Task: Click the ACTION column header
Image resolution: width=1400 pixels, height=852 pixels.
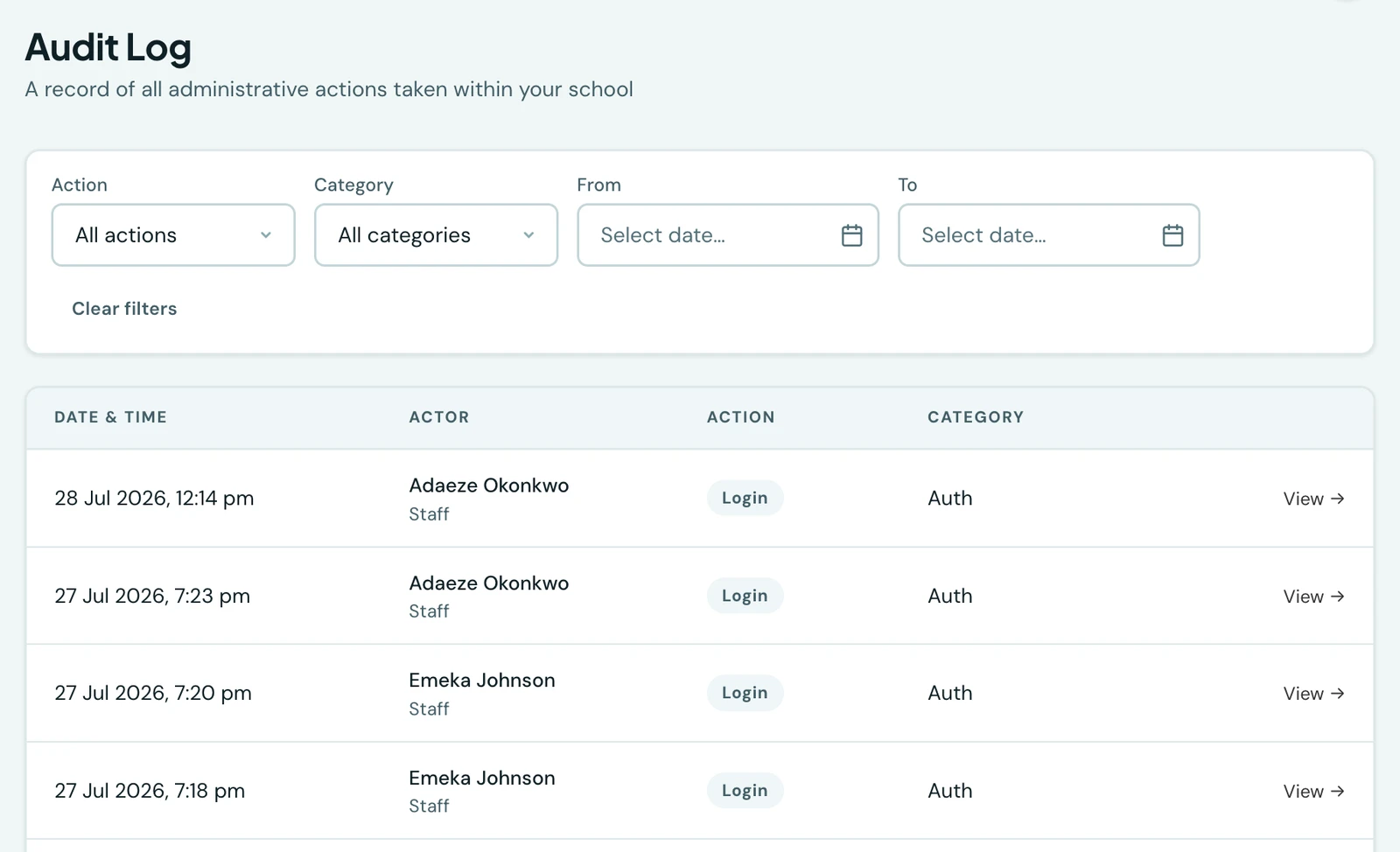Action: 741,417
